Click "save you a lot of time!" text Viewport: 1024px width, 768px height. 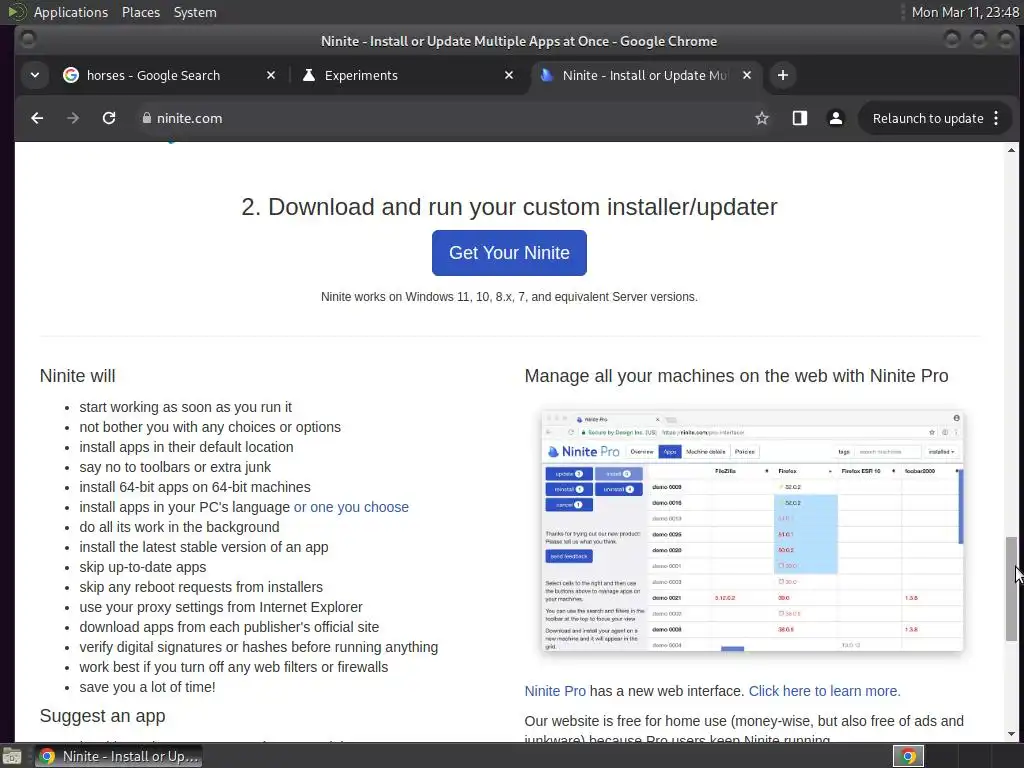point(147,687)
